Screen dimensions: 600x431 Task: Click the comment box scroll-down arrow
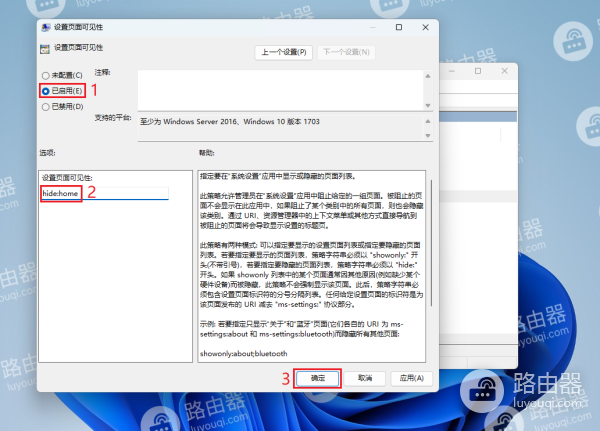coord(428,105)
